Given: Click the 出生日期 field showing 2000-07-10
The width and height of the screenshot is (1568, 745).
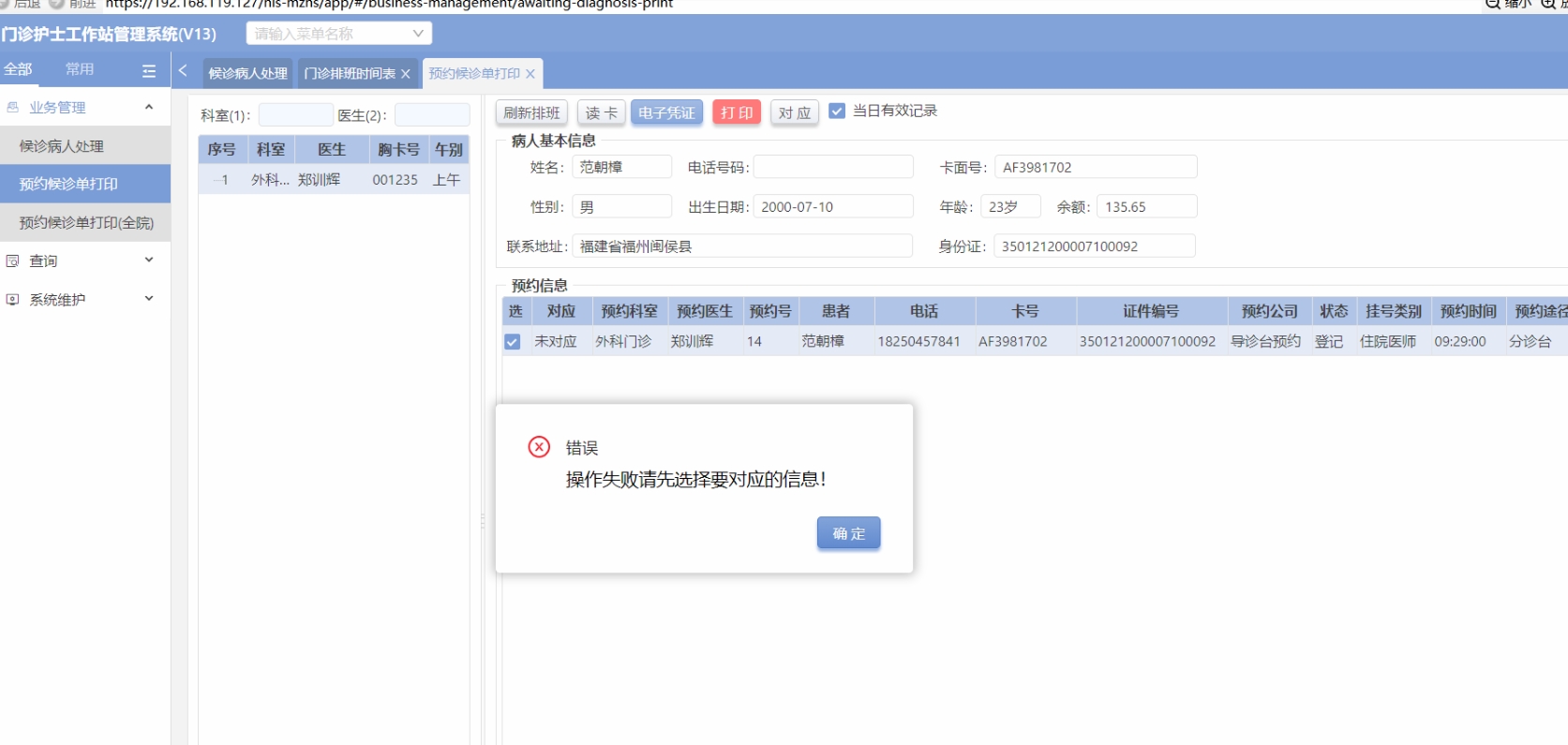Looking at the screenshot, I should (x=833, y=206).
